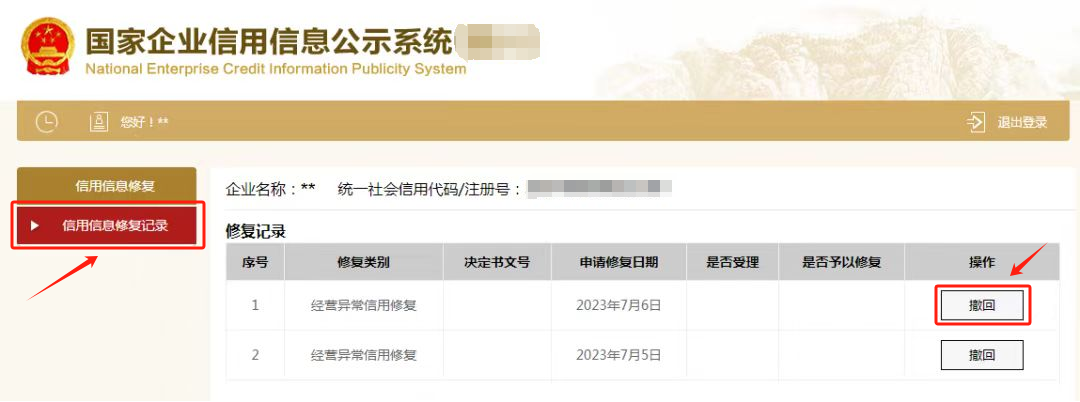Click the 统一社会信用代码/注册号 label

pyautogui.click(x=429, y=189)
